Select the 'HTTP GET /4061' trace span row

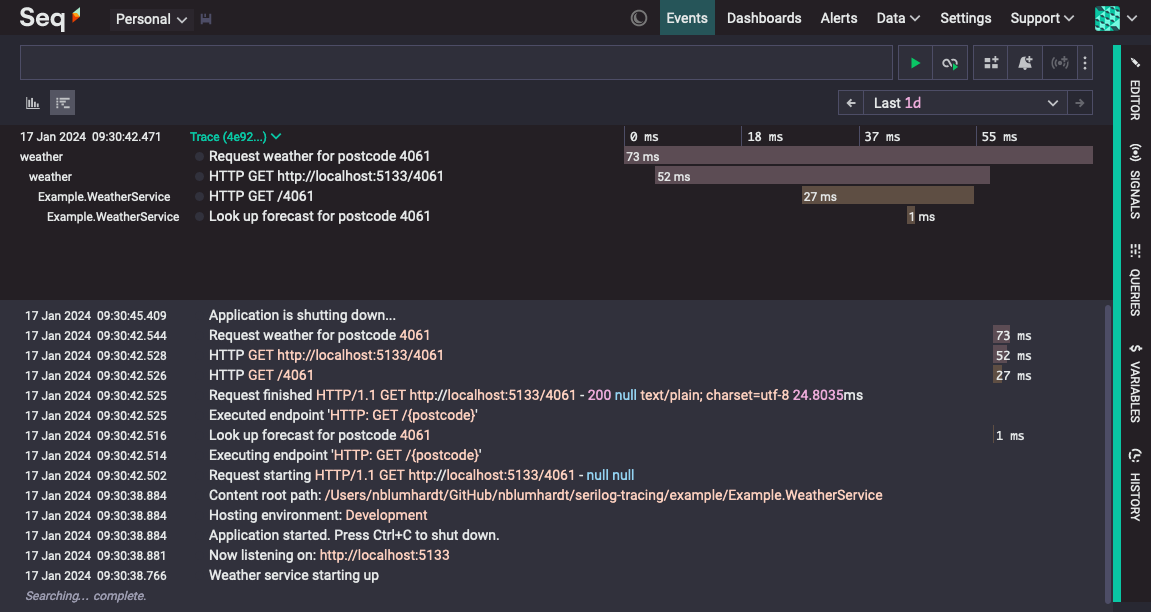[261, 197]
